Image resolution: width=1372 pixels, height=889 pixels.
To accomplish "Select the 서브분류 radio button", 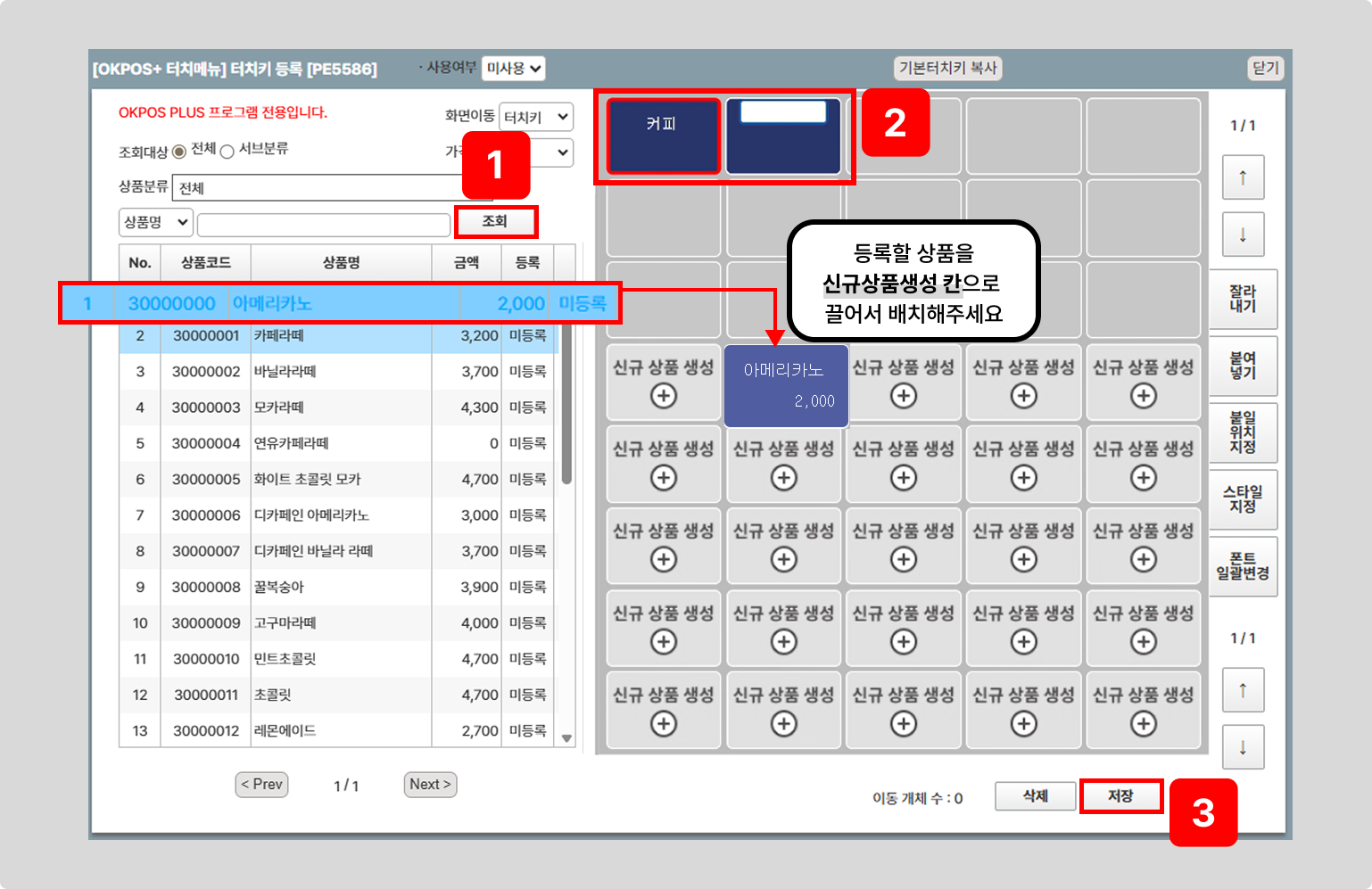I will pos(227,152).
